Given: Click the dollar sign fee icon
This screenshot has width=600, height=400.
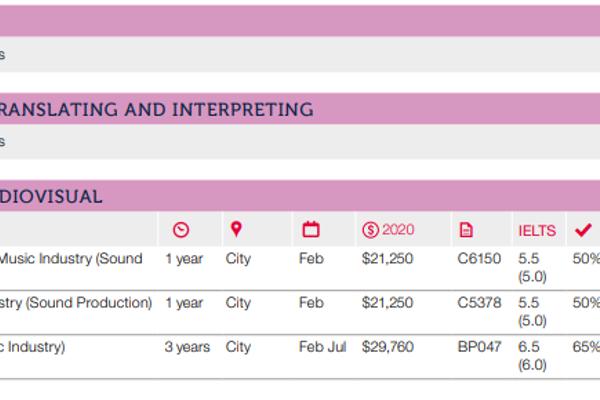Looking at the screenshot, I should [370, 230].
